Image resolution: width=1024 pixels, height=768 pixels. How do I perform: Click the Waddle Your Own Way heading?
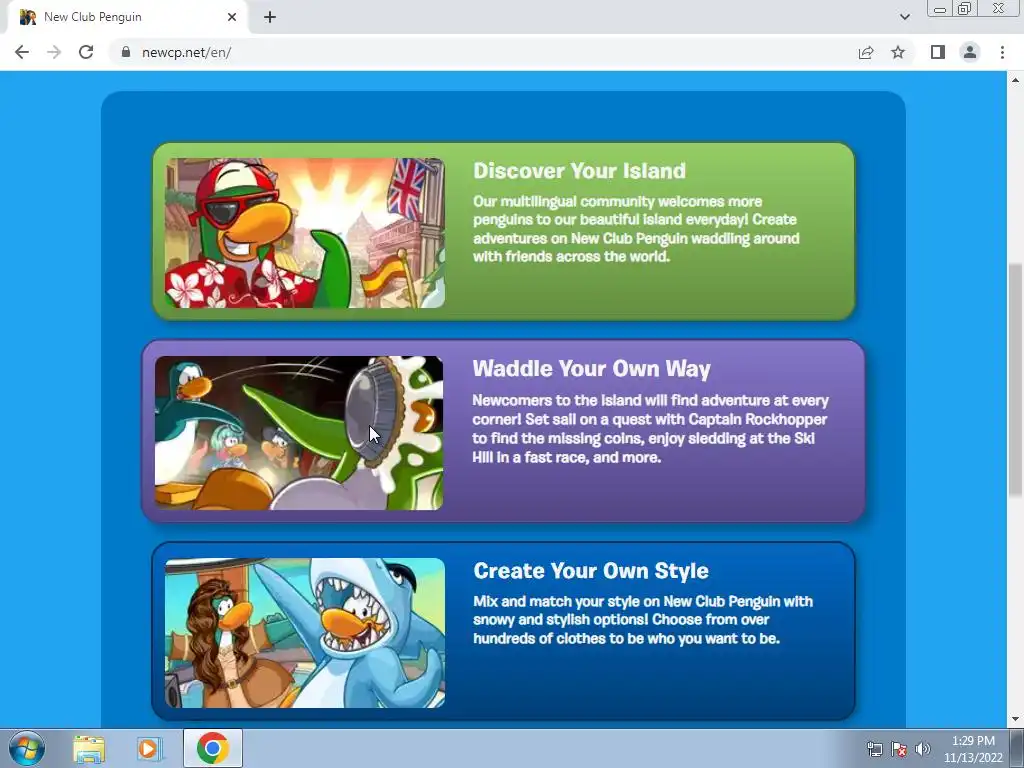pos(591,369)
